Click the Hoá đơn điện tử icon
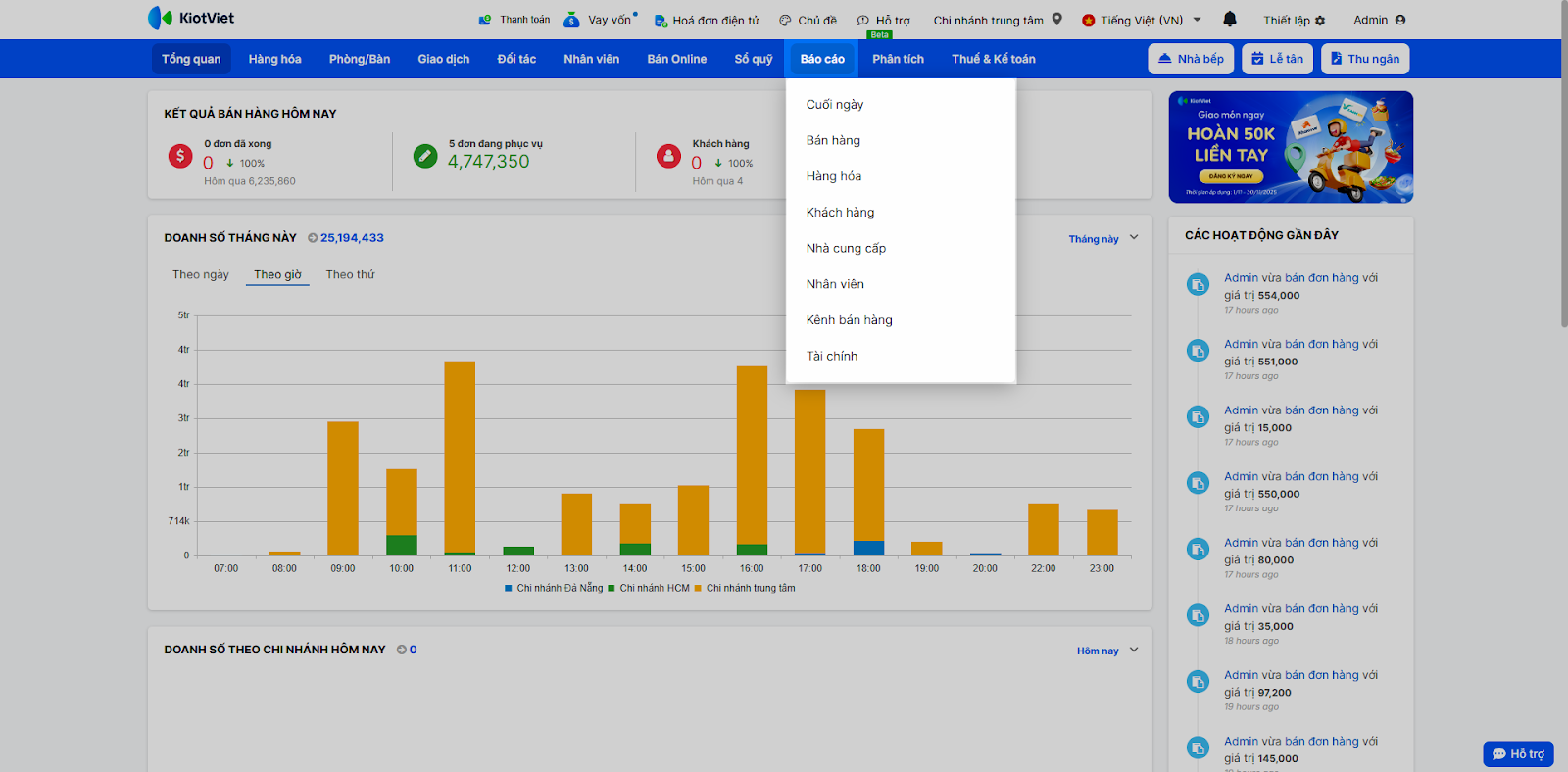The width and height of the screenshot is (1568, 772). point(661,21)
